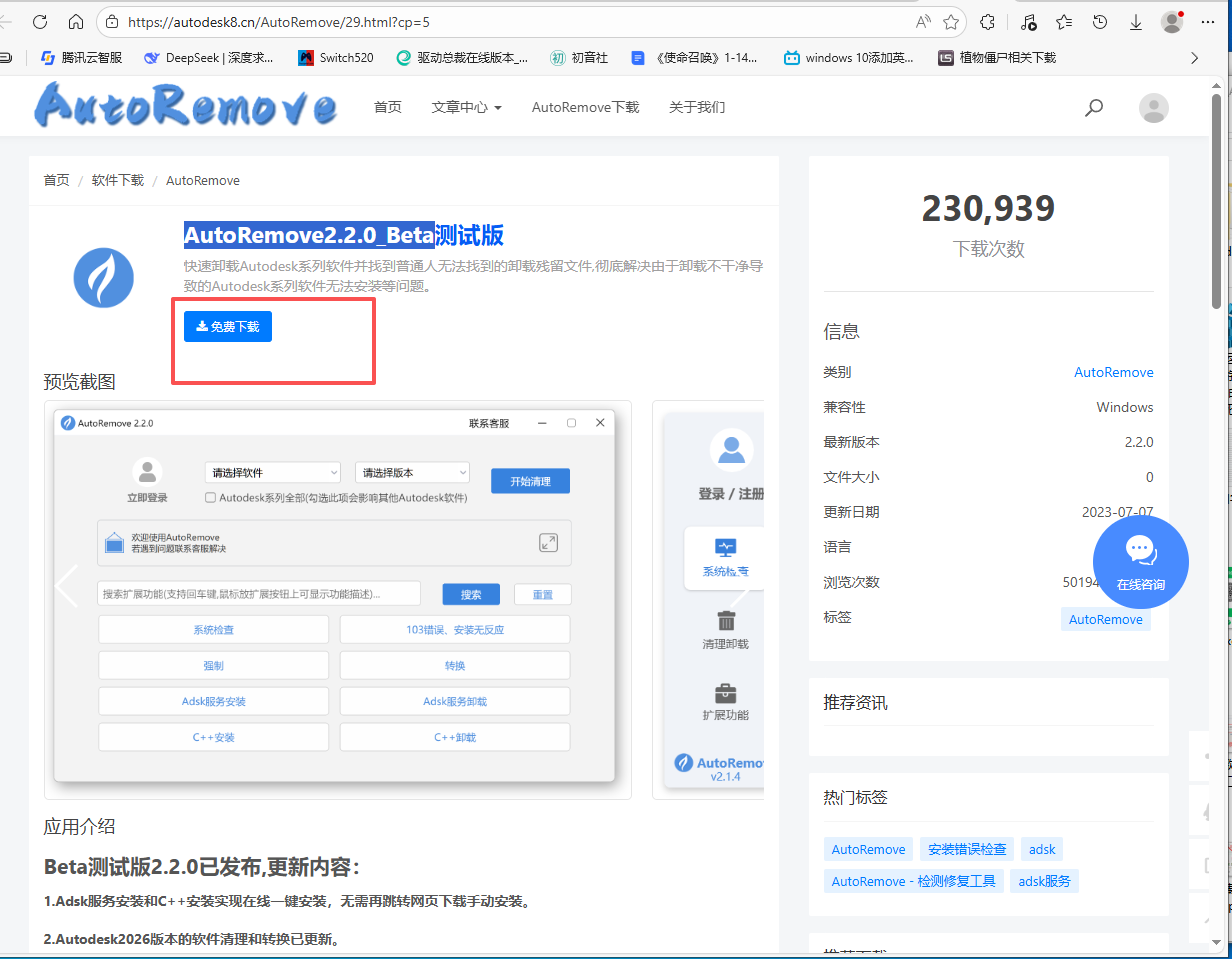
Task: Open the AutoRemove下载 nav item
Action: coord(585,107)
